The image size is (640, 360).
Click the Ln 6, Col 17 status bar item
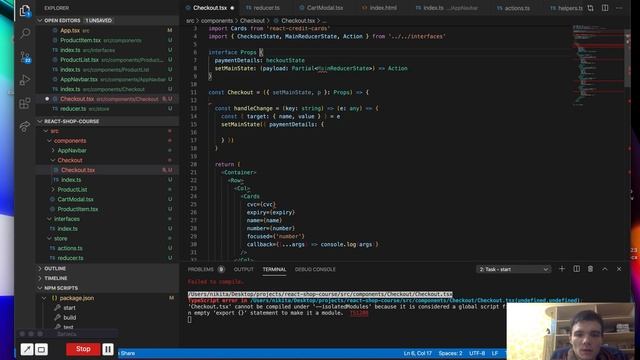418,353
